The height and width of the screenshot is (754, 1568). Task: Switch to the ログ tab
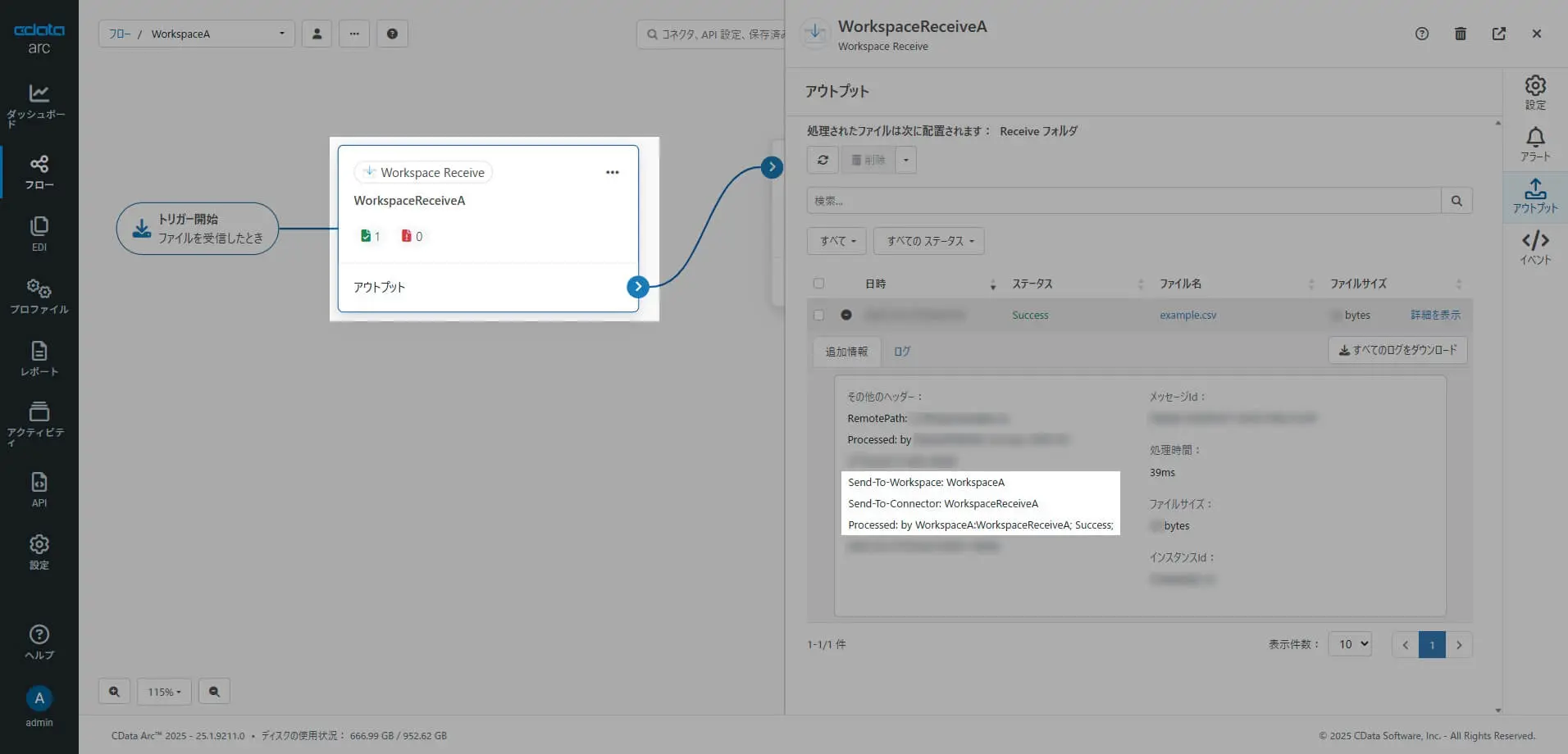pos(902,352)
